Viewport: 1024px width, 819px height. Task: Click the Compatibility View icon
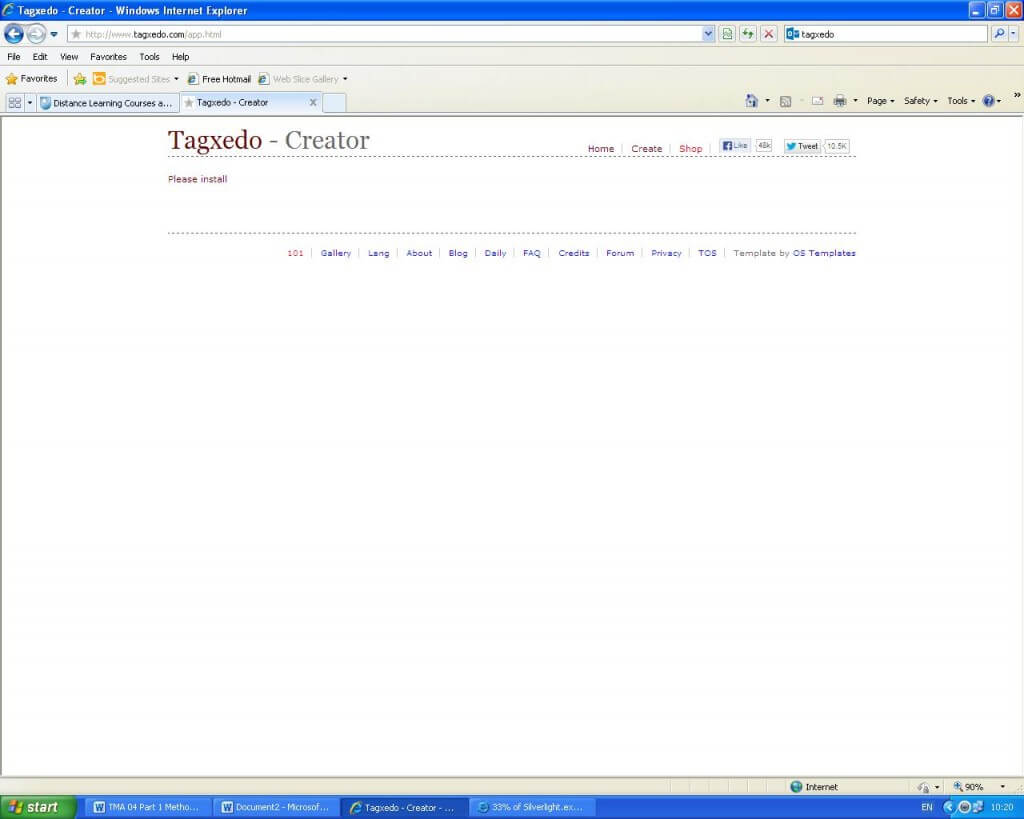[x=727, y=34]
